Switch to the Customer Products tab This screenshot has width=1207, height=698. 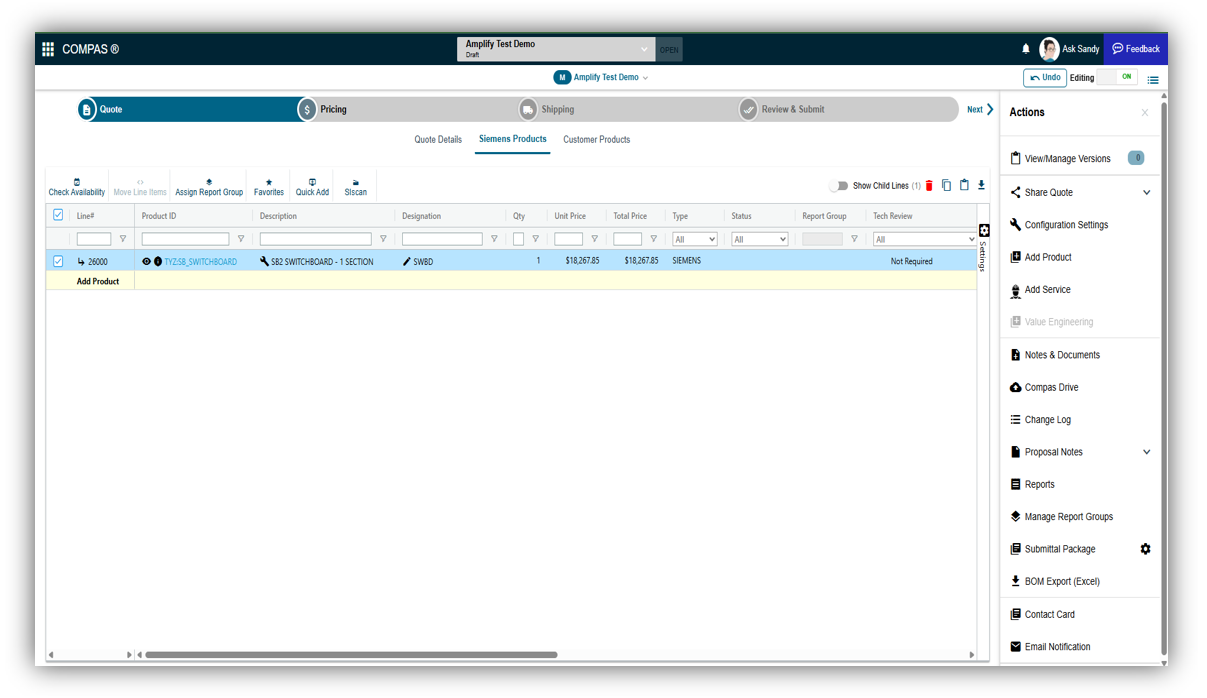(x=597, y=140)
